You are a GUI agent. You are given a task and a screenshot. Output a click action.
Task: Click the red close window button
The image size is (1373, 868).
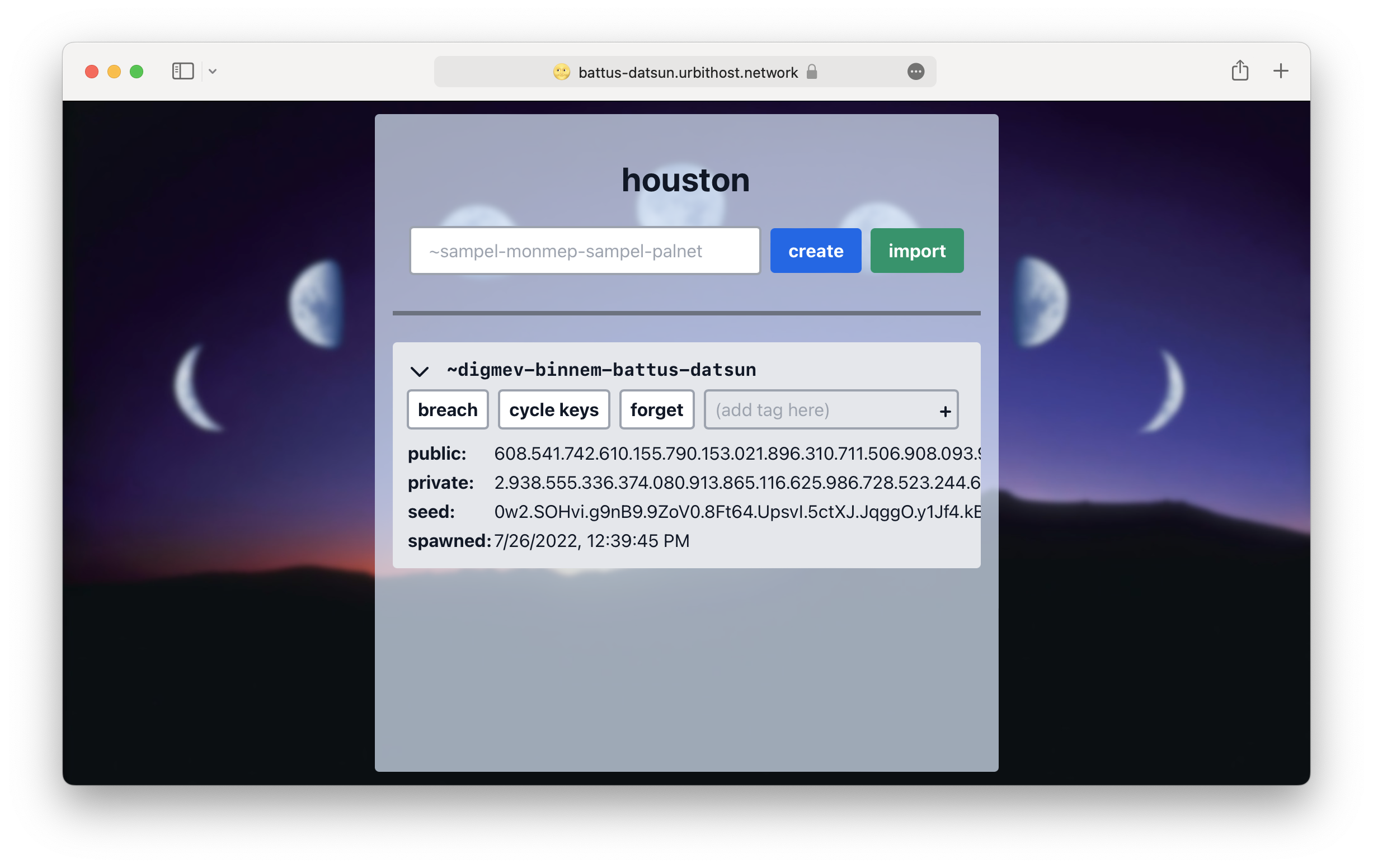(x=92, y=71)
